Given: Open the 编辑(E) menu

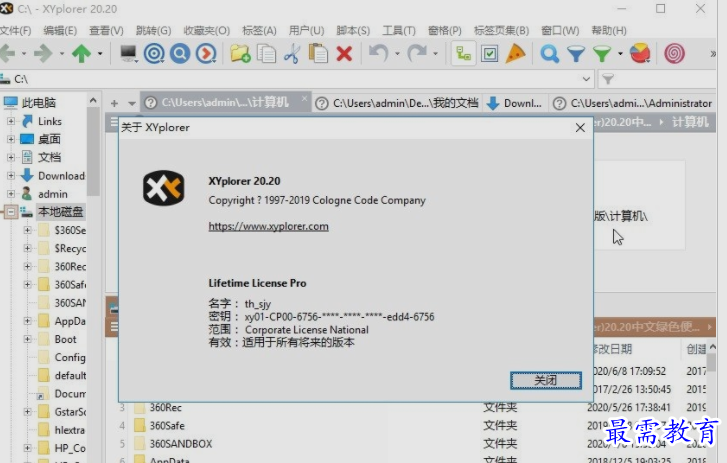Looking at the screenshot, I should pyautogui.click(x=60, y=31).
